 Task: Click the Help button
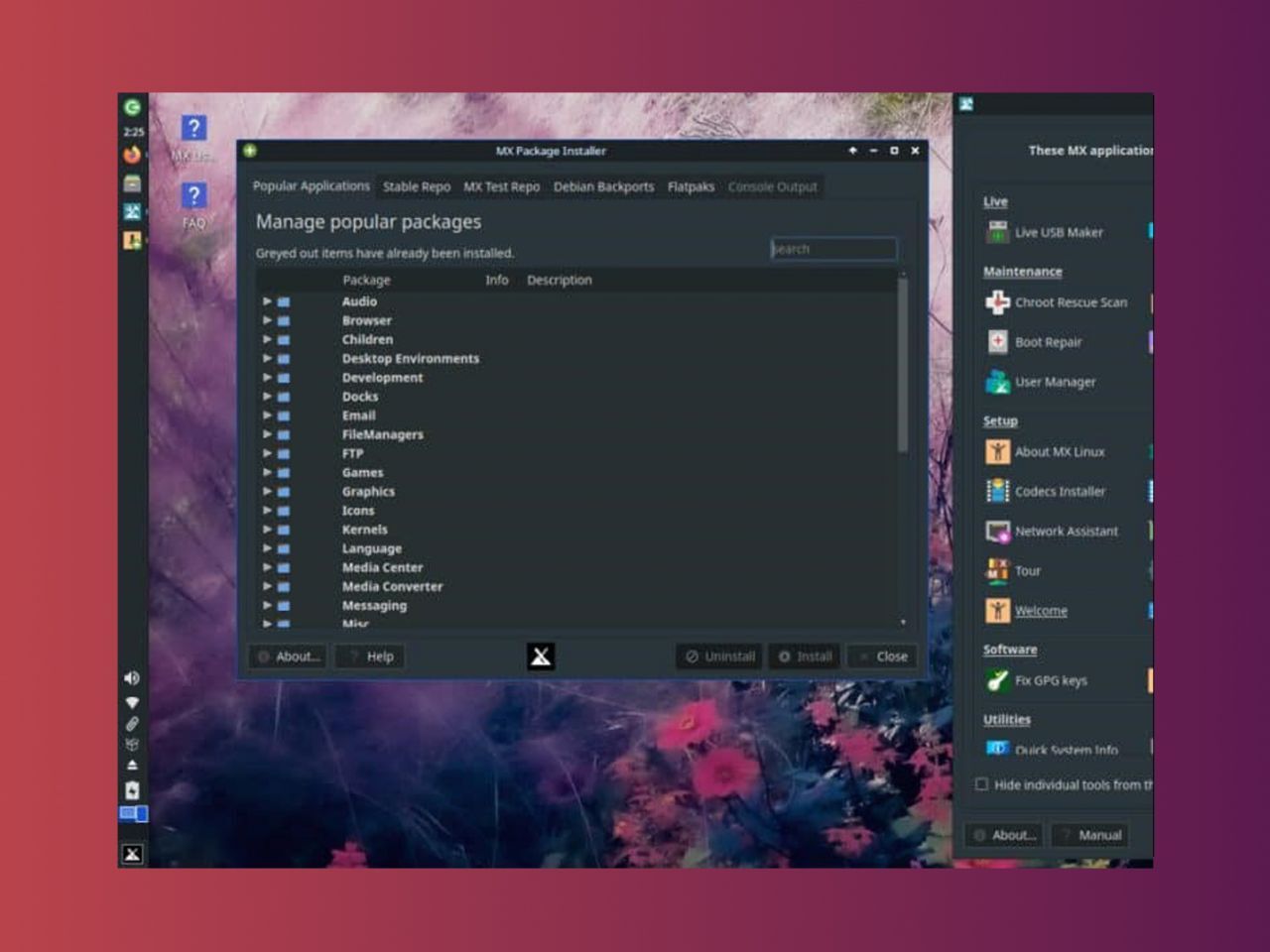coord(370,656)
